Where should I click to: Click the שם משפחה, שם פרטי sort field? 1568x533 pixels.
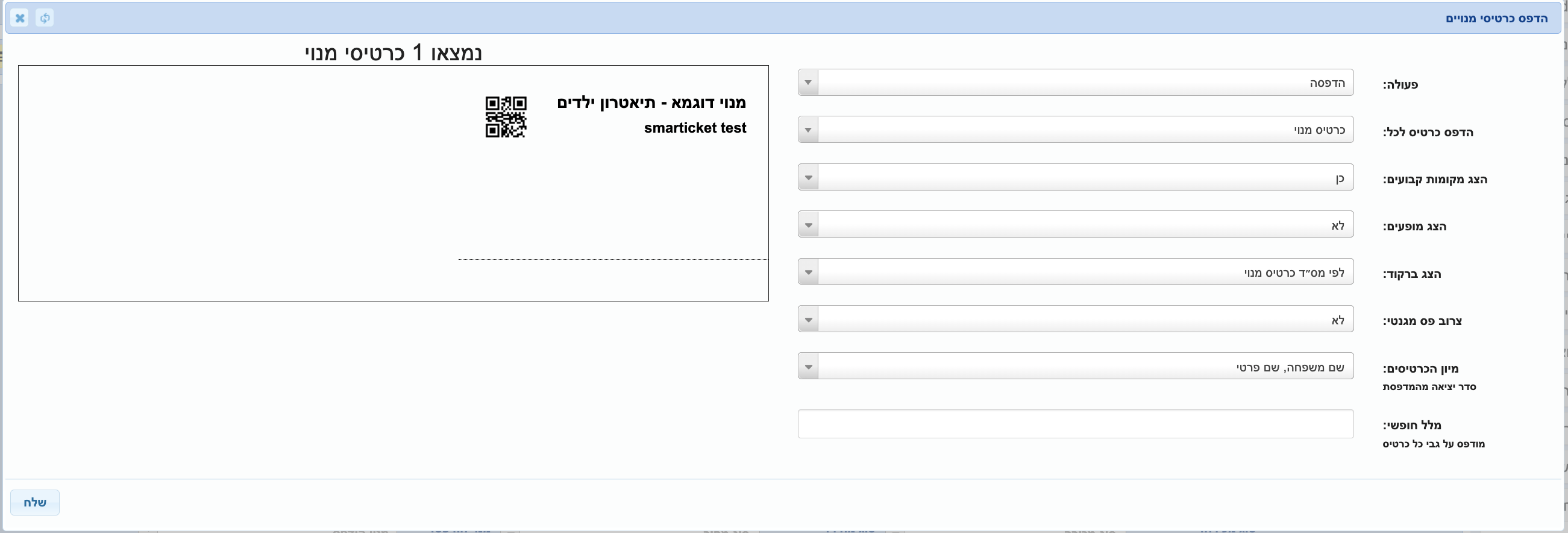(1086, 366)
